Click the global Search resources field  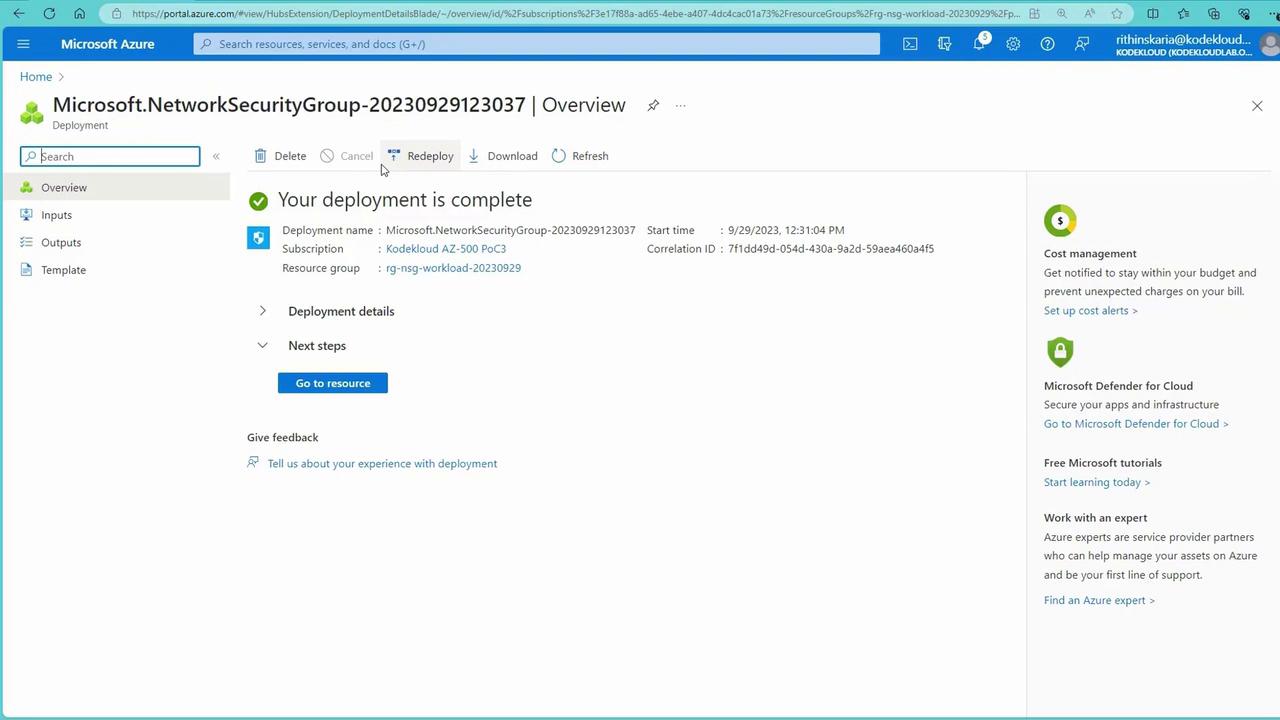(x=537, y=44)
